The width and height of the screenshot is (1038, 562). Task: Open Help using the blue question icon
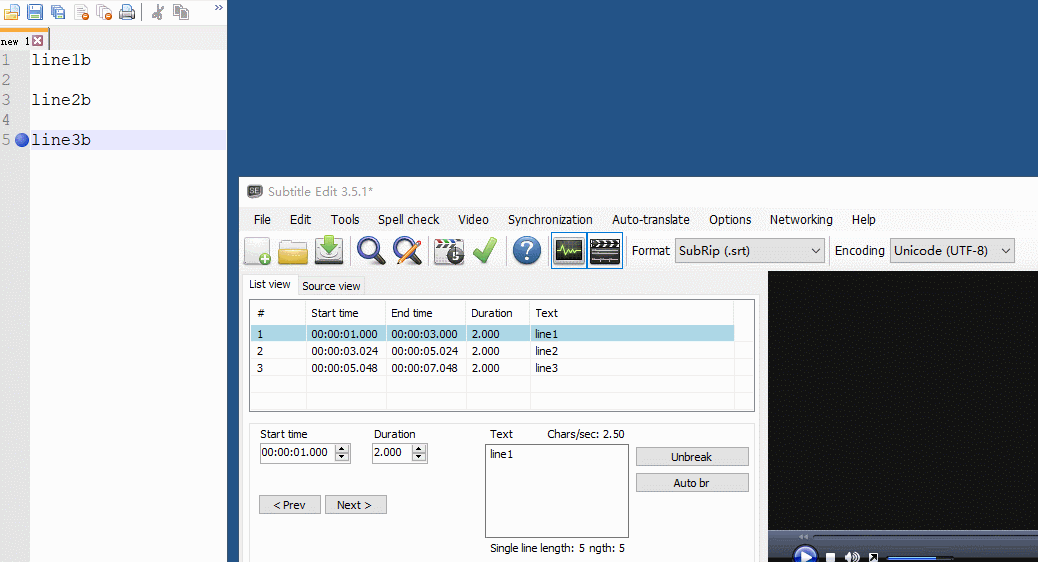[527, 251]
